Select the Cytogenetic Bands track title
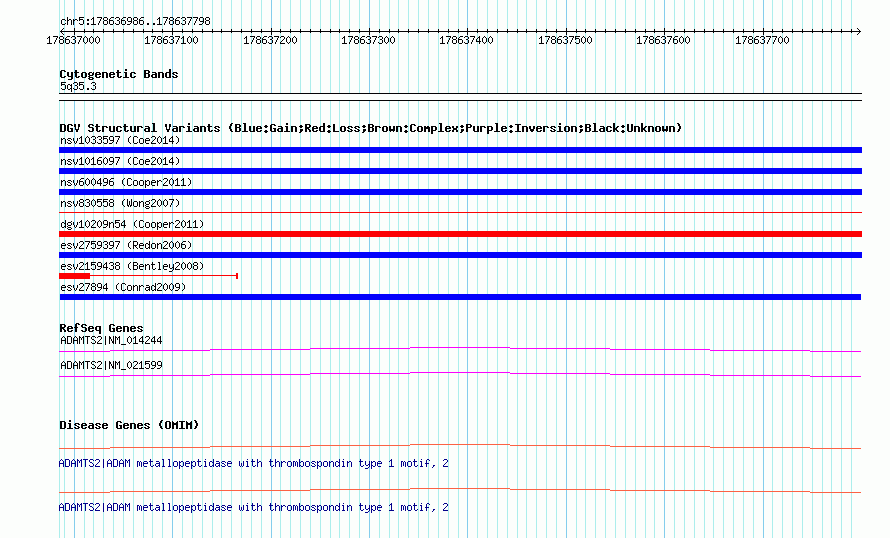890x538 pixels. 119,74
